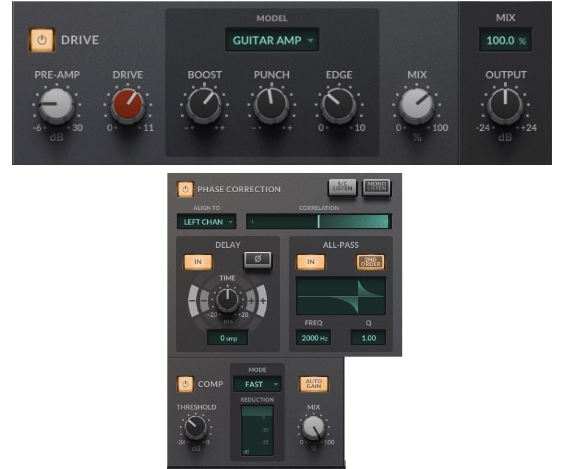Toggle the 2nd Order filter button
The width and height of the screenshot is (569, 469).
[371, 262]
